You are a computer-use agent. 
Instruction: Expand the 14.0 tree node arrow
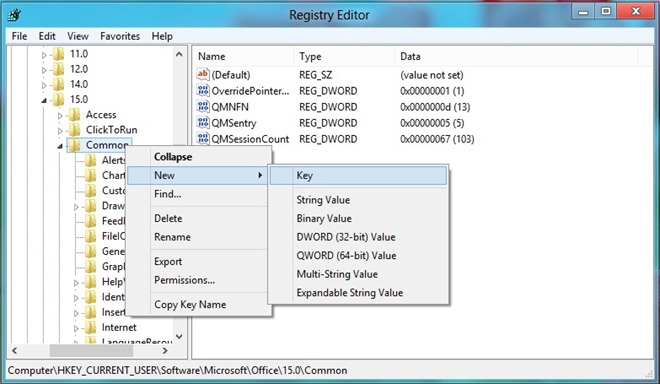click(x=44, y=85)
